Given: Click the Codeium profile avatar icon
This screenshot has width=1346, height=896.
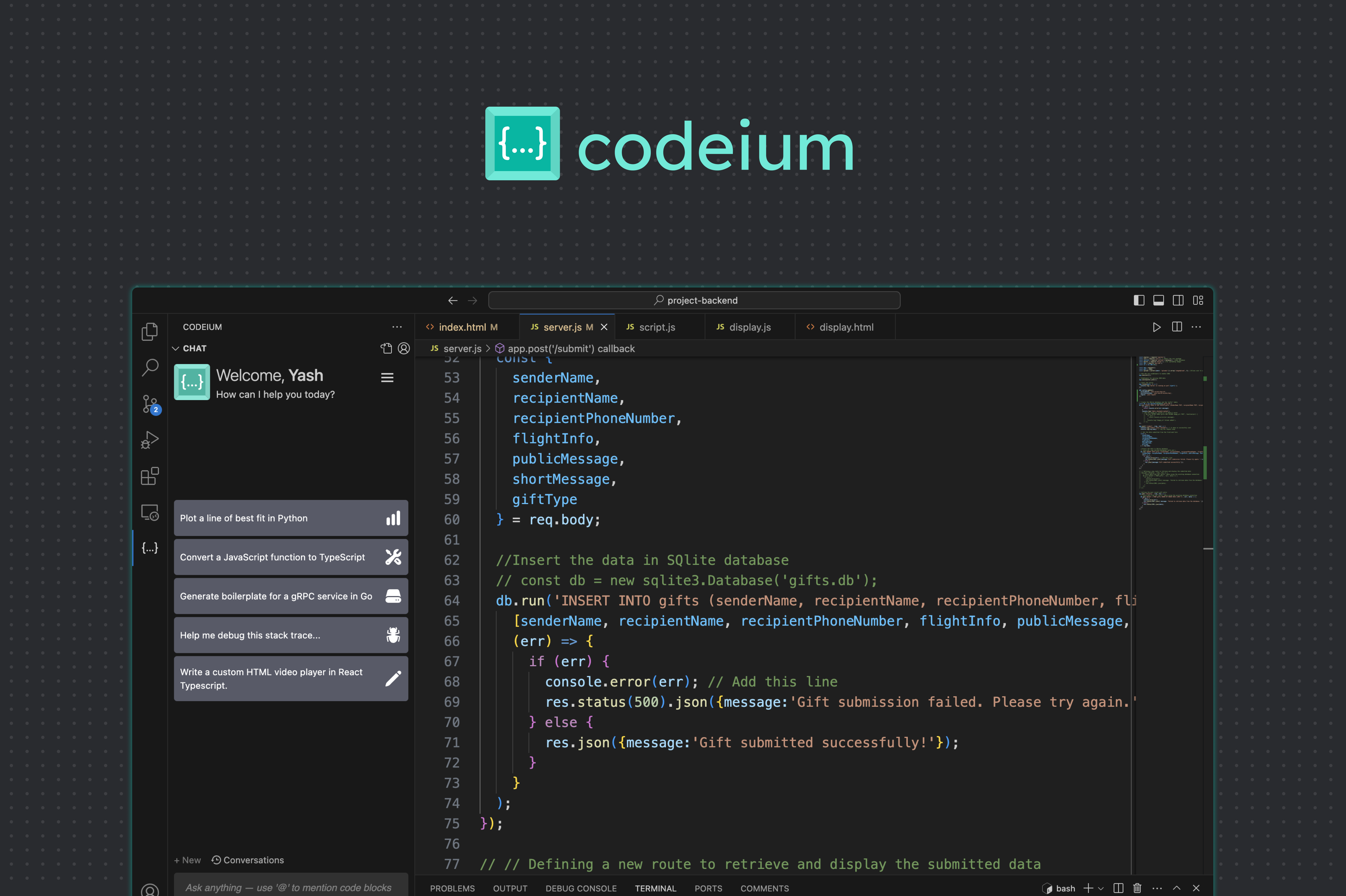Looking at the screenshot, I should coord(404,349).
